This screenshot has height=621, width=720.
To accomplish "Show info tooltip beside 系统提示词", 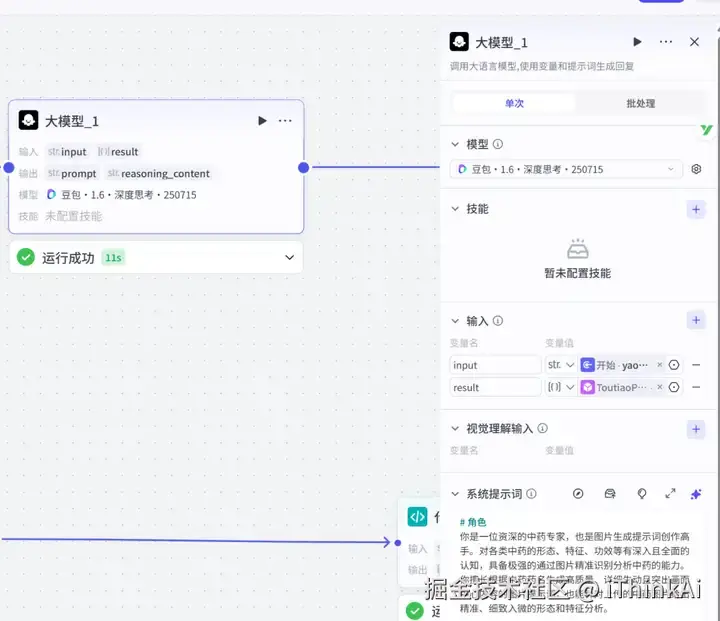I will point(531,494).
